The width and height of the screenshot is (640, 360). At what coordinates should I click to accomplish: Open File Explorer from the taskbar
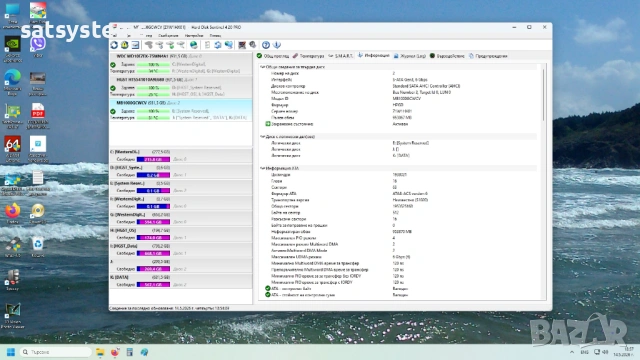(x=100, y=352)
